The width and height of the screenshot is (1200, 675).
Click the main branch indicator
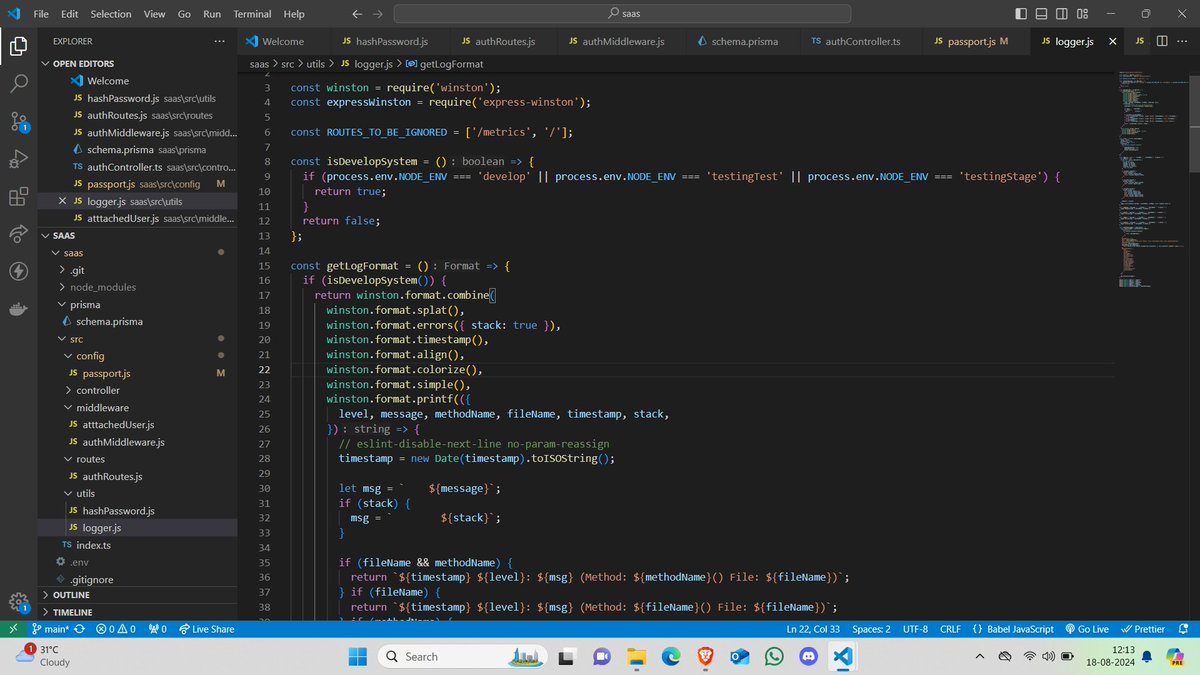click(x=51, y=629)
